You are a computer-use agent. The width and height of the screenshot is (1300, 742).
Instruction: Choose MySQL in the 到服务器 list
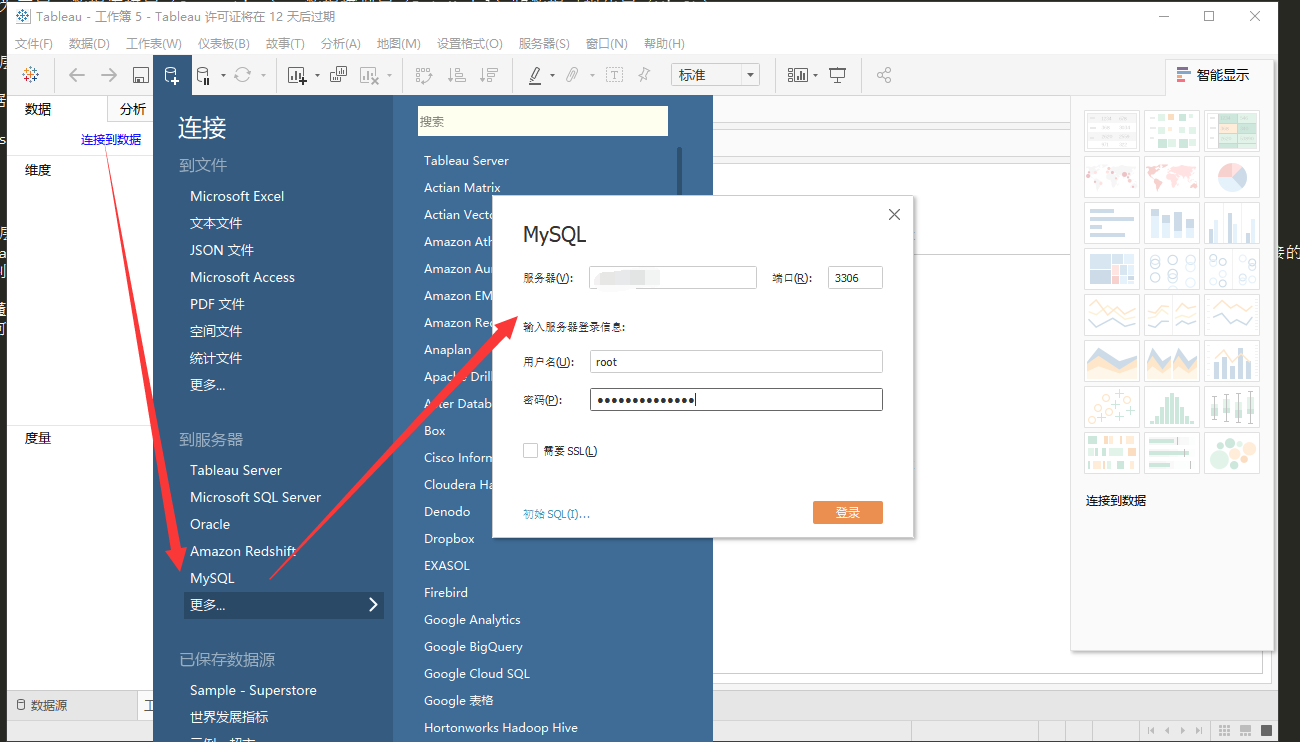[212, 578]
